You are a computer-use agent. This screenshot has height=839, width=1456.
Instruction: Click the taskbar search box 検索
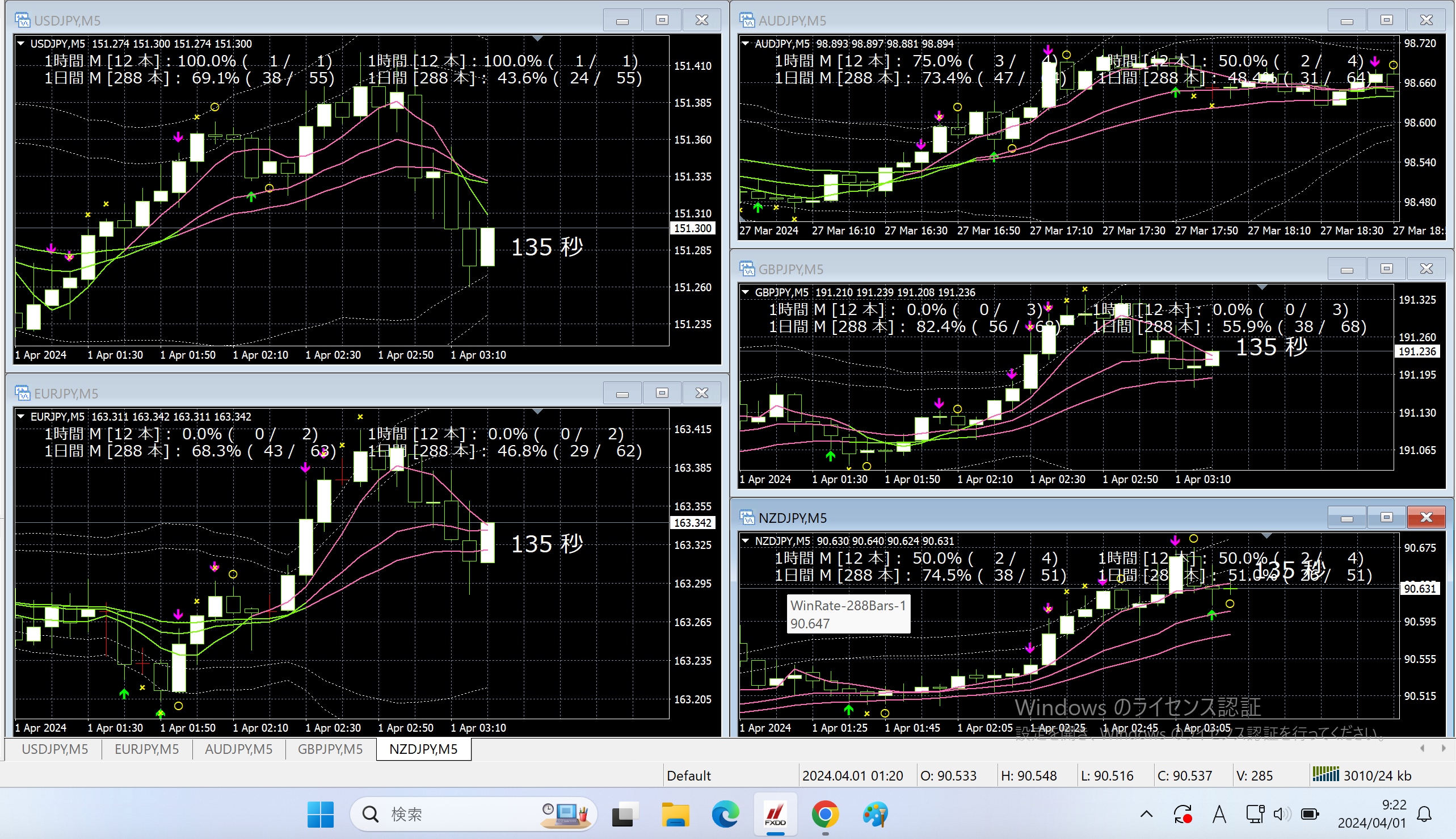coord(473,814)
